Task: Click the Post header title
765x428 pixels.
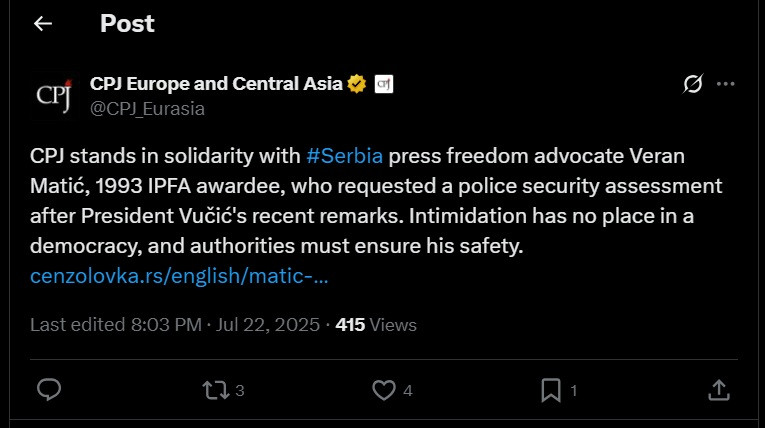Action: coord(127,23)
